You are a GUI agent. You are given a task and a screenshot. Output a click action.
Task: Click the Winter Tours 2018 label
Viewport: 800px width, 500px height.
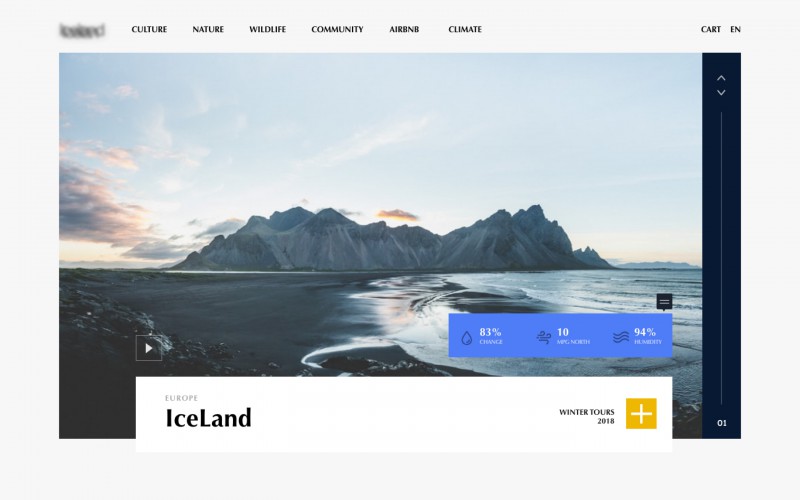(587, 416)
